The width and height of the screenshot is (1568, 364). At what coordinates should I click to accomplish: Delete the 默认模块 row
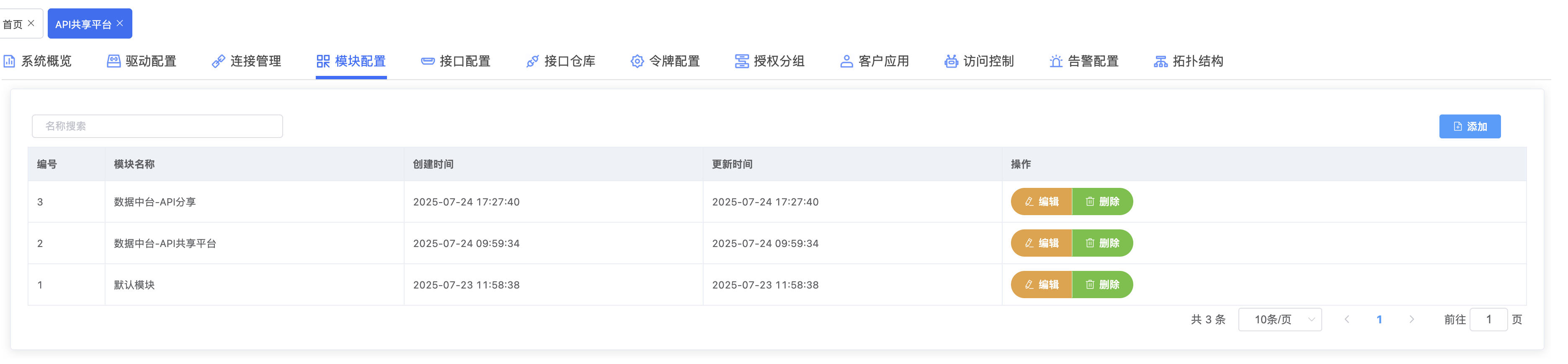point(1102,285)
